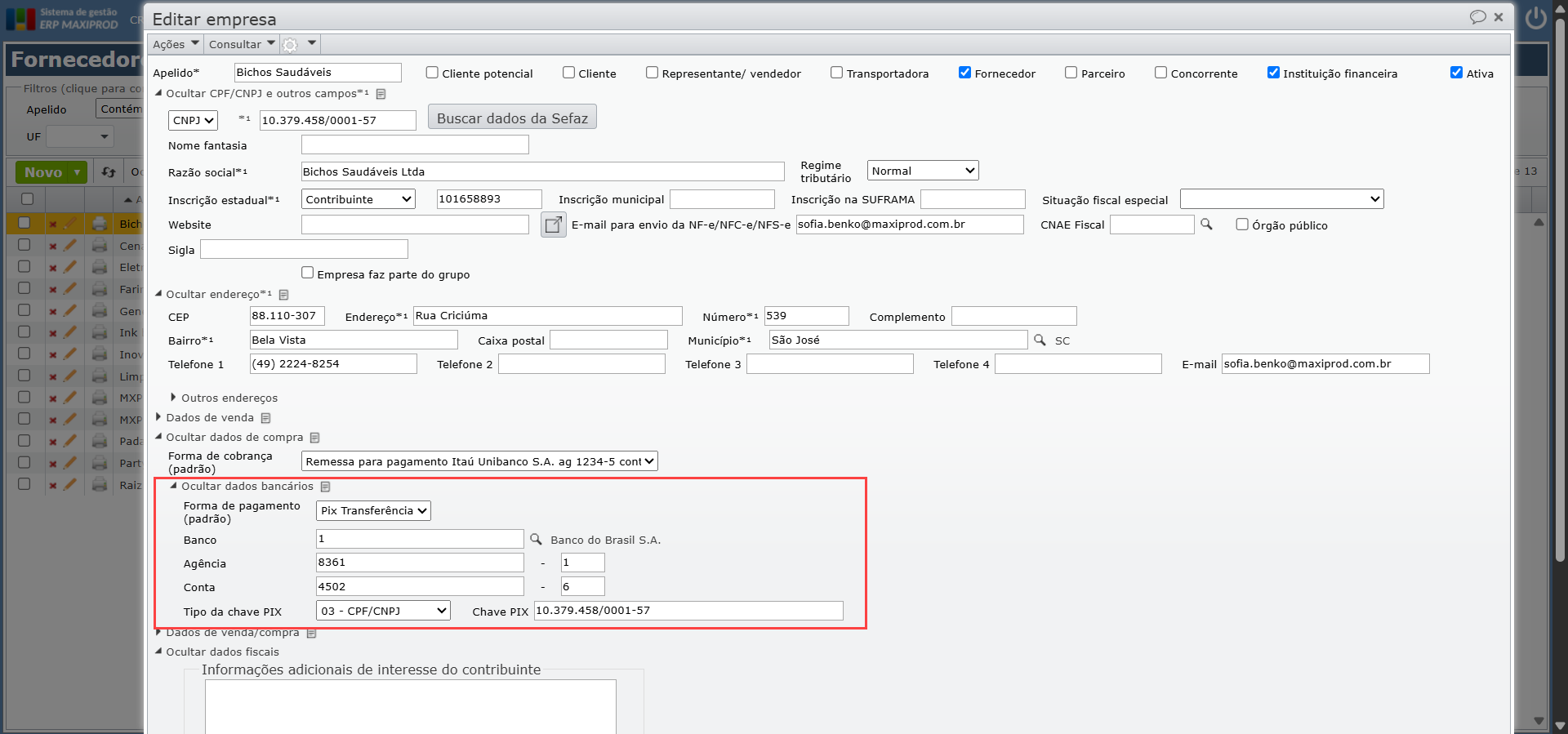Open the Tipo da chave PIX dropdown
This screenshot has width=1568, height=734.
pyautogui.click(x=383, y=611)
